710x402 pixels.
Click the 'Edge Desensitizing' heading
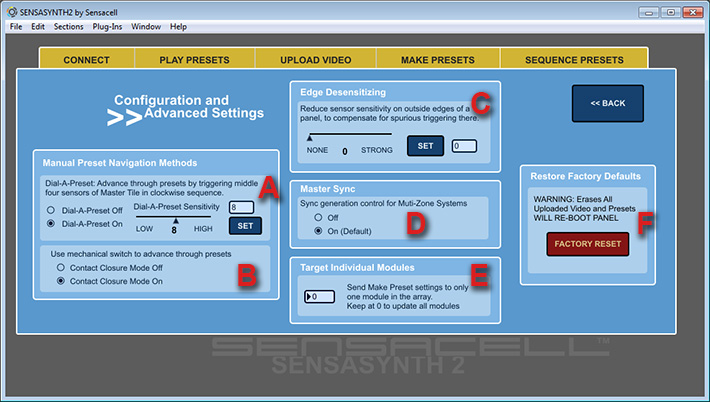(x=343, y=92)
